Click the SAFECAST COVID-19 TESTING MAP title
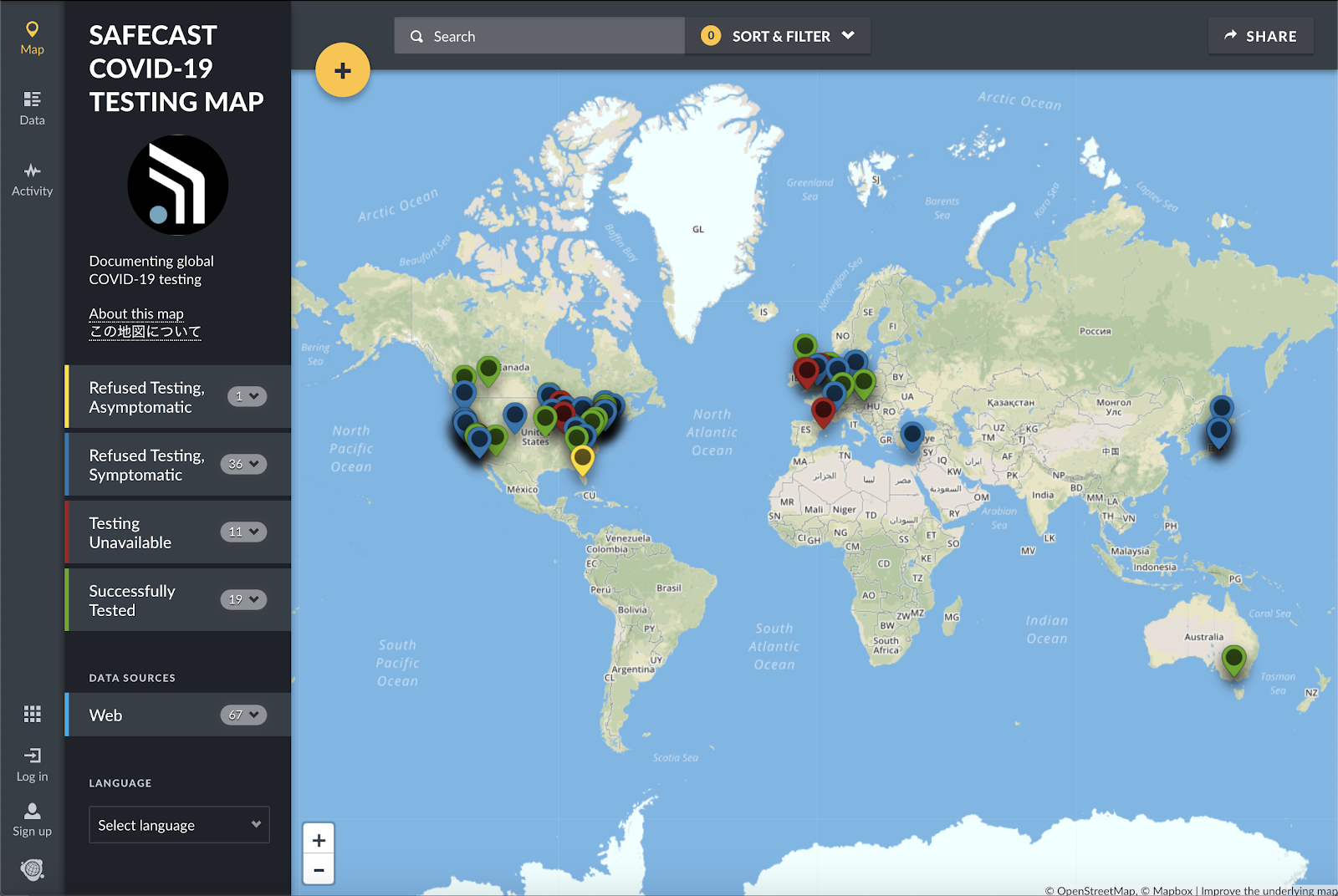 176,69
